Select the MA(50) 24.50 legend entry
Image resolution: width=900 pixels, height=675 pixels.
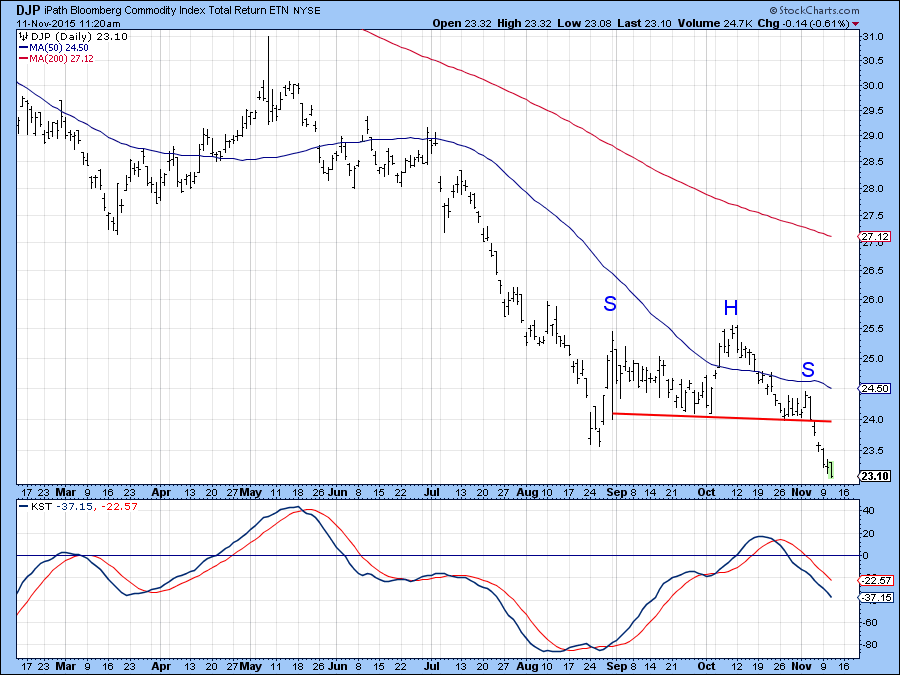click(x=59, y=47)
